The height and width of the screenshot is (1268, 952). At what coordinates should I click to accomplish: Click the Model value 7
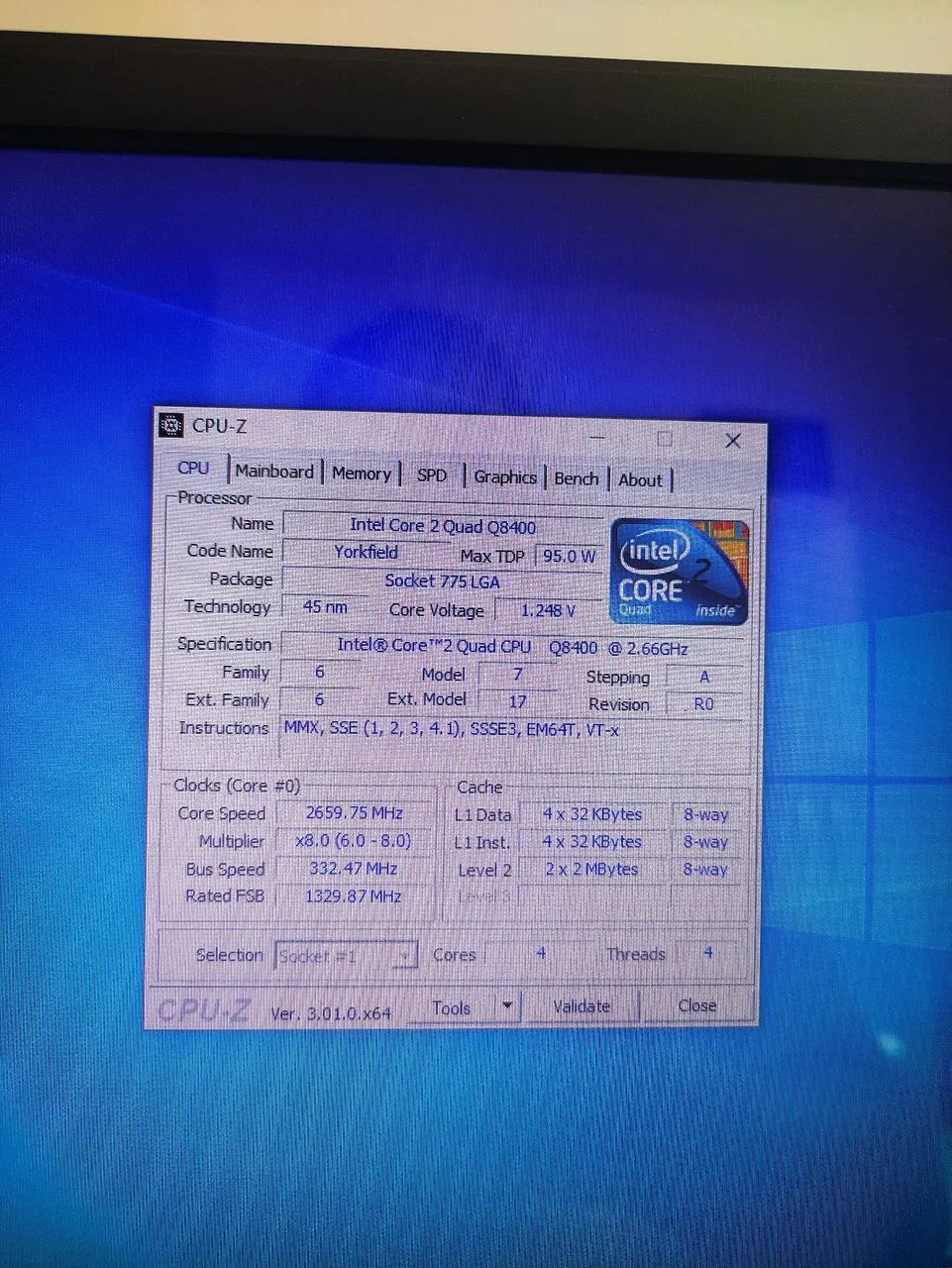coord(517,674)
